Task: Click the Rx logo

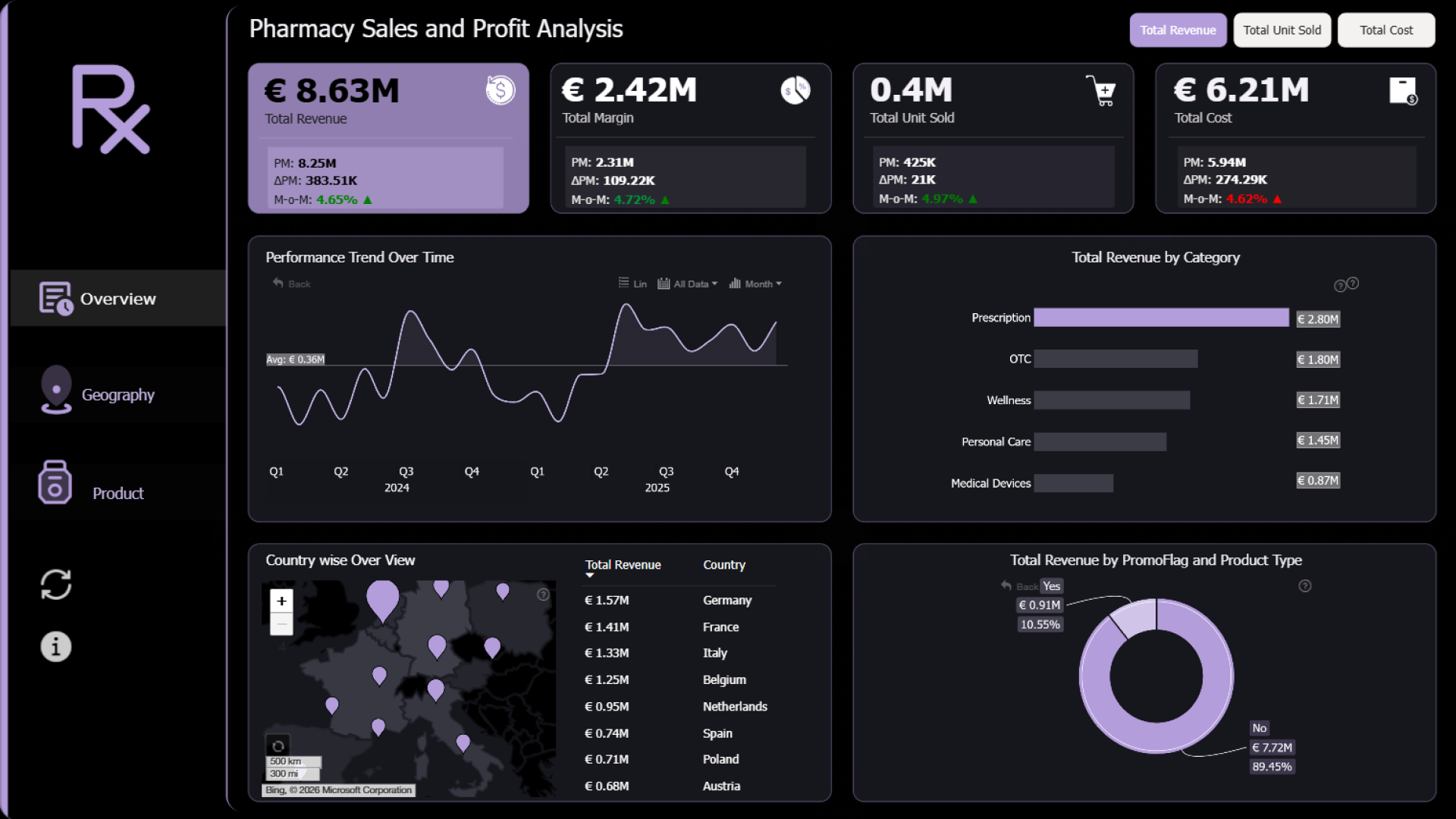Action: point(111,110)
